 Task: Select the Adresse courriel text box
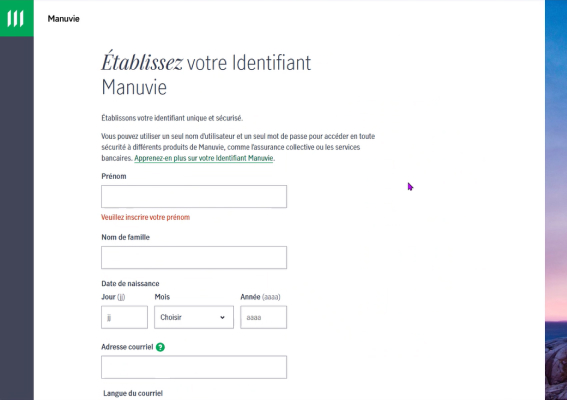click(194, 367)
